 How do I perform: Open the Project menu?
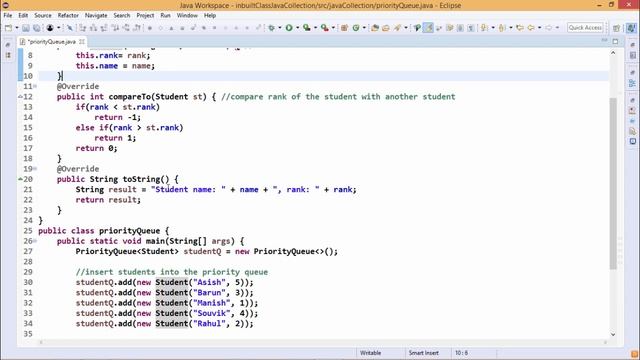145,15
